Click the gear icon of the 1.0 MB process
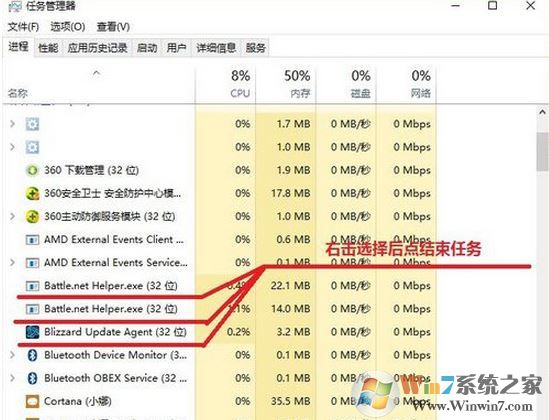Image resolution: width=549 pixels, height=420 pixels. (33, 147)
